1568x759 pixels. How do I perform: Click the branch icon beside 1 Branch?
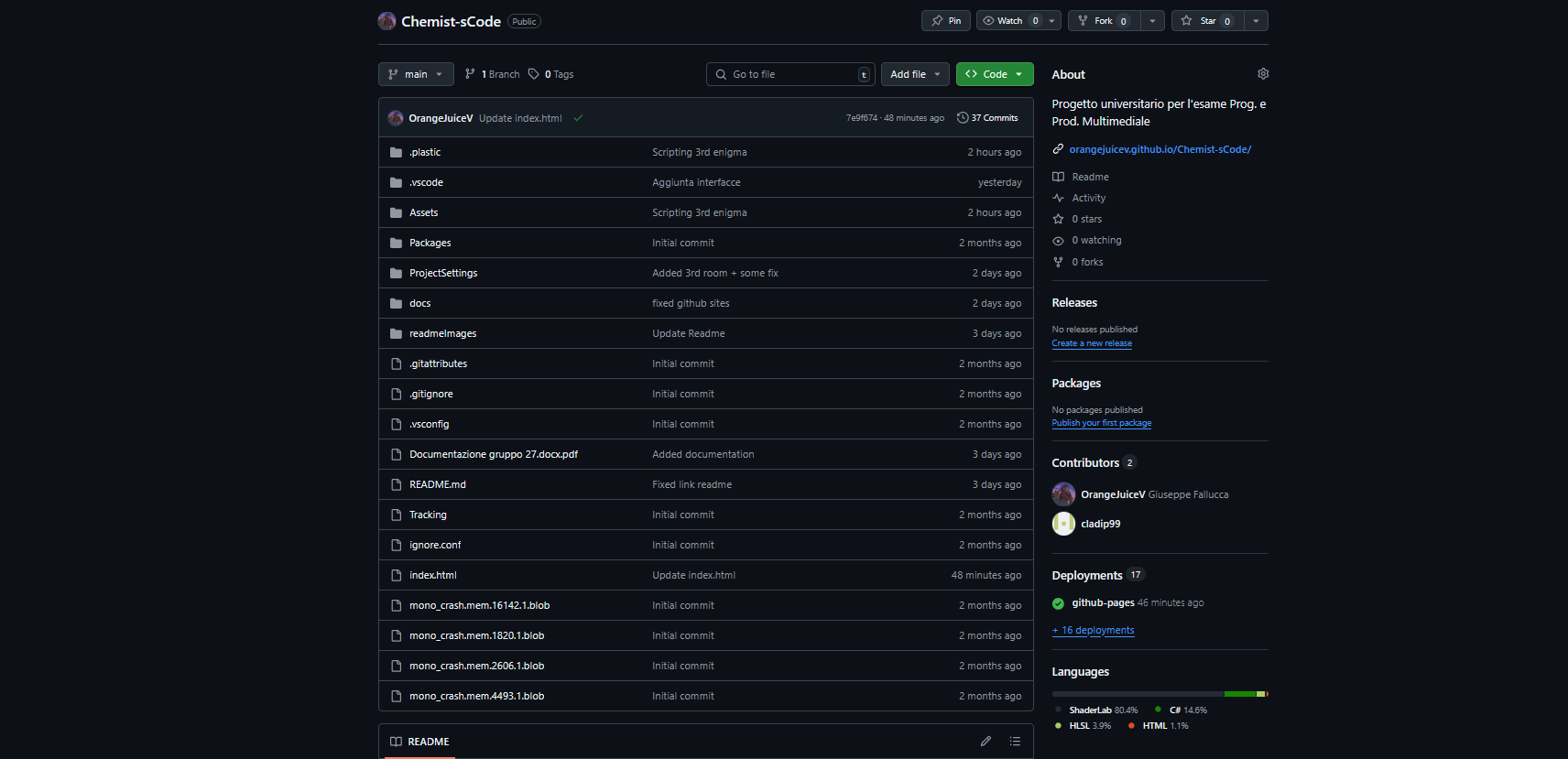[x=470, y=74]
